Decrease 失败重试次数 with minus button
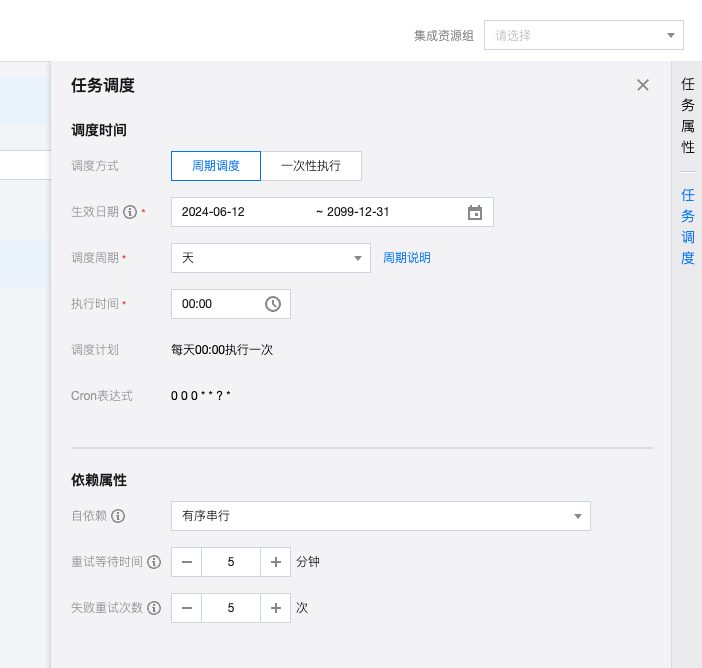Screen dimensions: 702x668 click(x=187, y=608)
